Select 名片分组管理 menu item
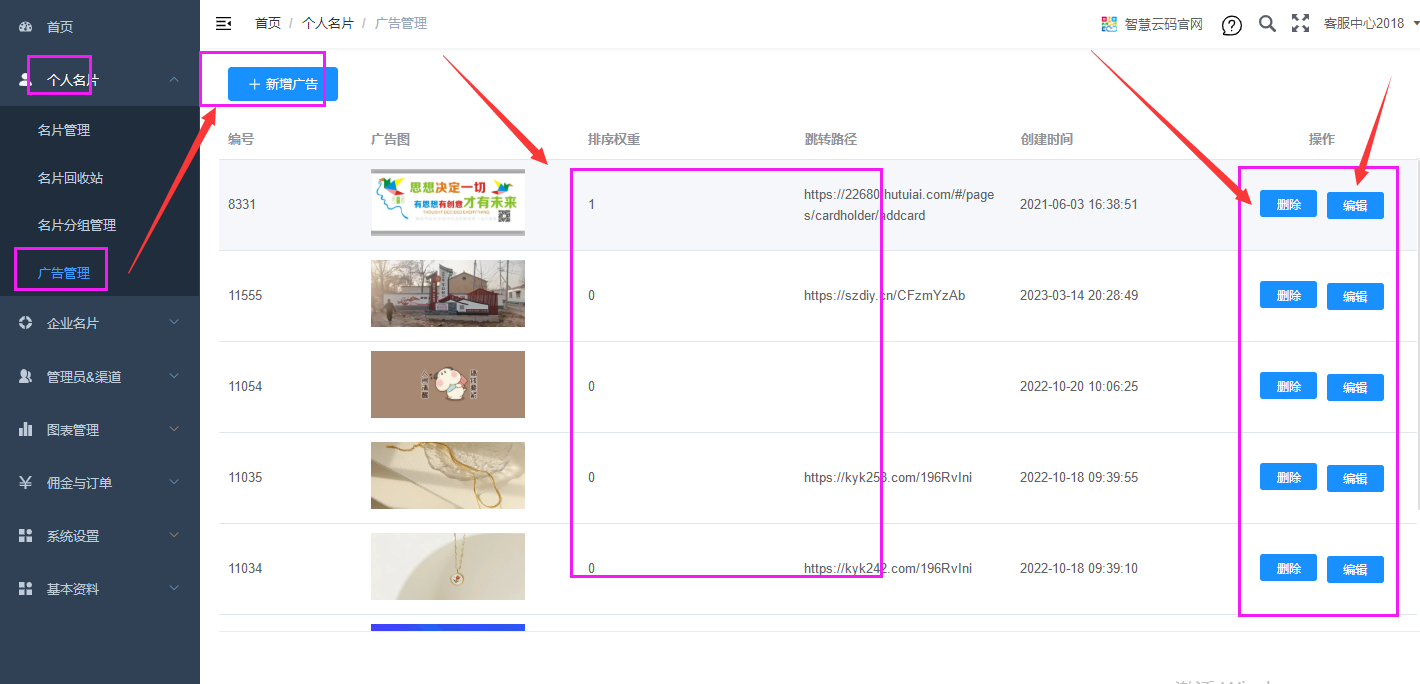Image resolution: width=1420 pixels, height=684 pixels. pyautogui.click(x=77, y=225)
